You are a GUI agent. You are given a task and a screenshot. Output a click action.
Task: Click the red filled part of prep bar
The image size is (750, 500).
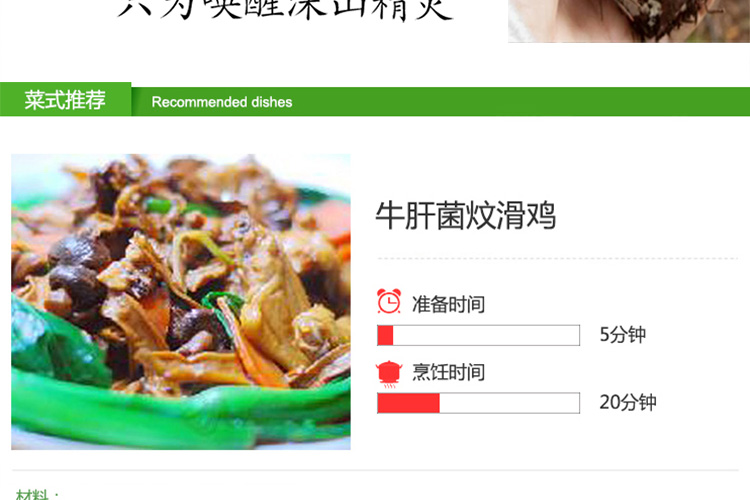click(385, 335)
